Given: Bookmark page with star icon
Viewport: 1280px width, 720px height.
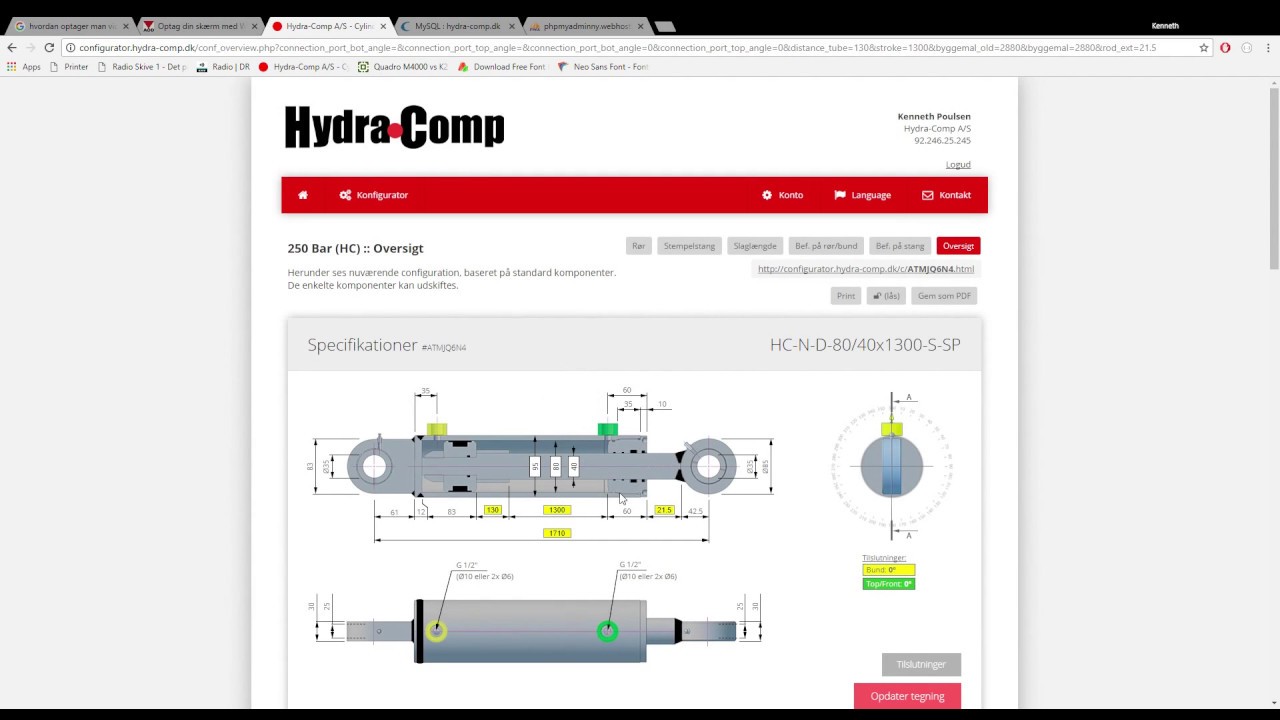Looking at the screenshot, I should [1204, 47].
